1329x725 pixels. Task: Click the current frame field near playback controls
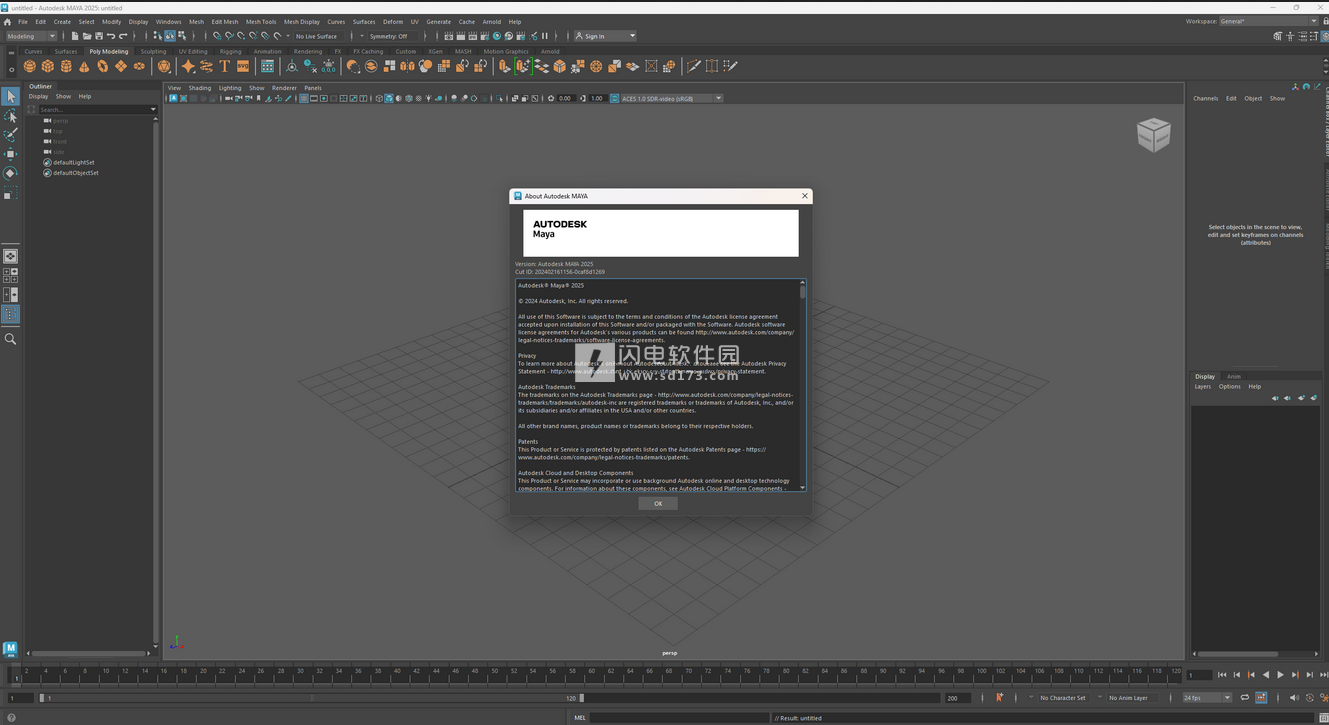[x=1199, y=675]
